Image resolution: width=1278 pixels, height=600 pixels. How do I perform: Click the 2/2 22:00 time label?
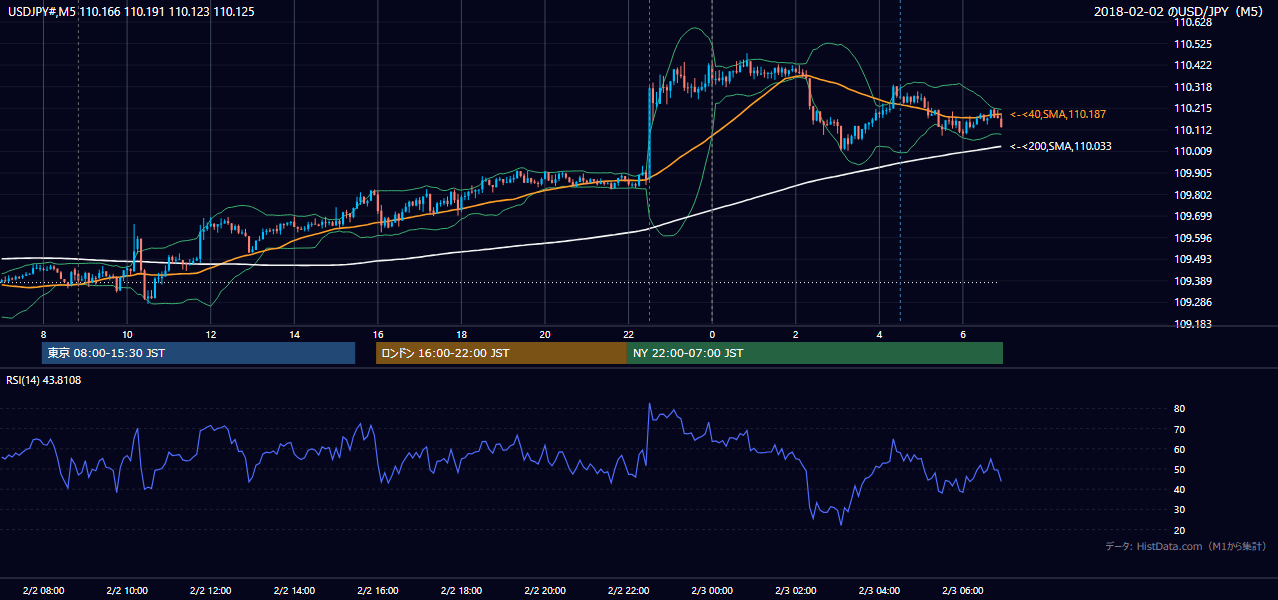pyautogui.click(x=628, y=591)
